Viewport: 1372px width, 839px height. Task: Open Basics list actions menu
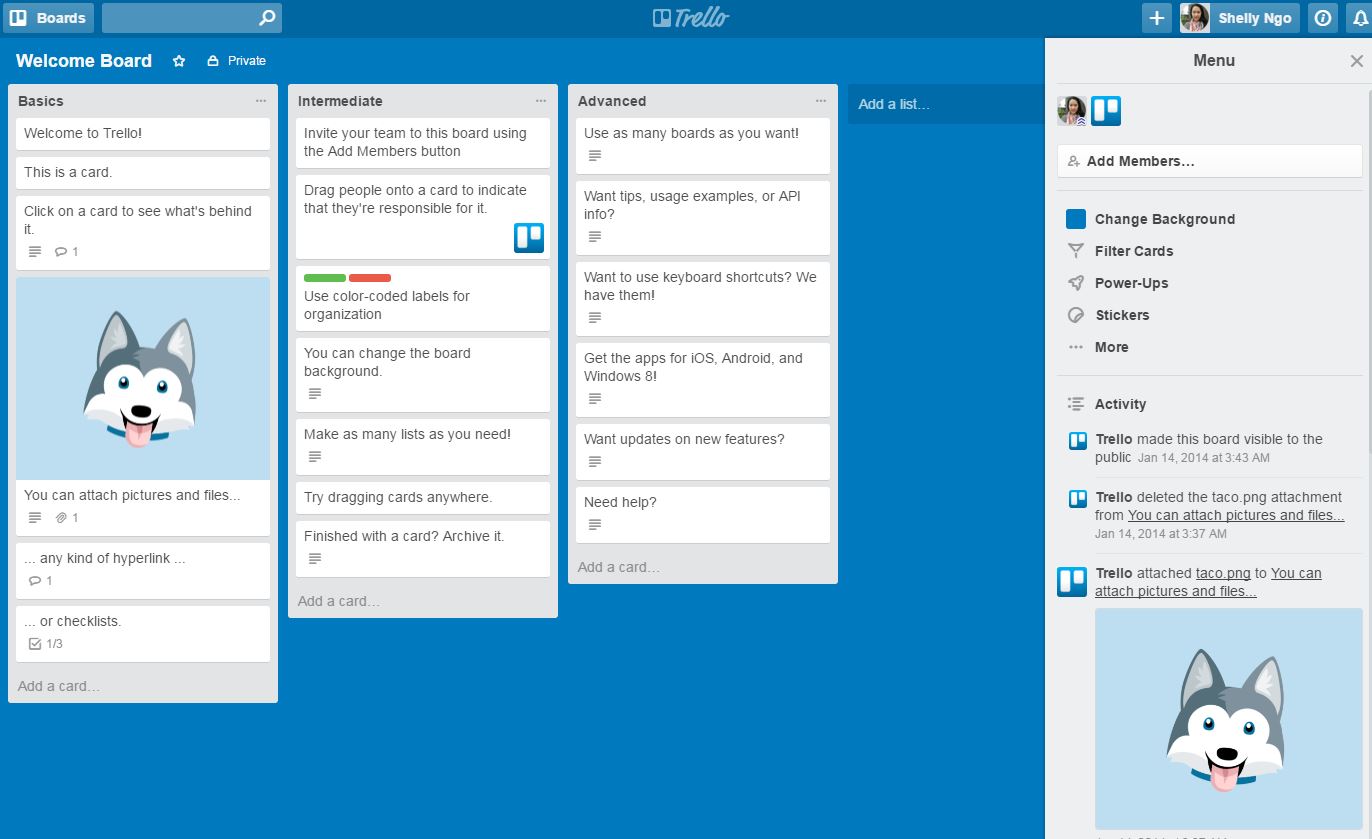pyautogui.click(x=261, y=101)
